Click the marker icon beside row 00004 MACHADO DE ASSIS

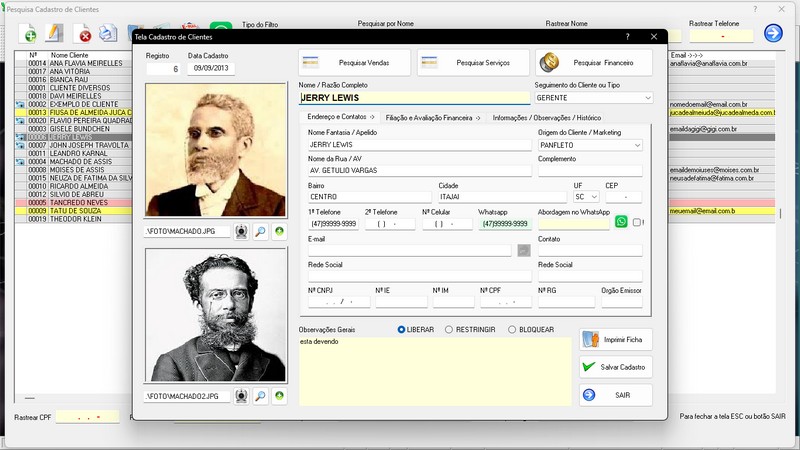[20, 161]
